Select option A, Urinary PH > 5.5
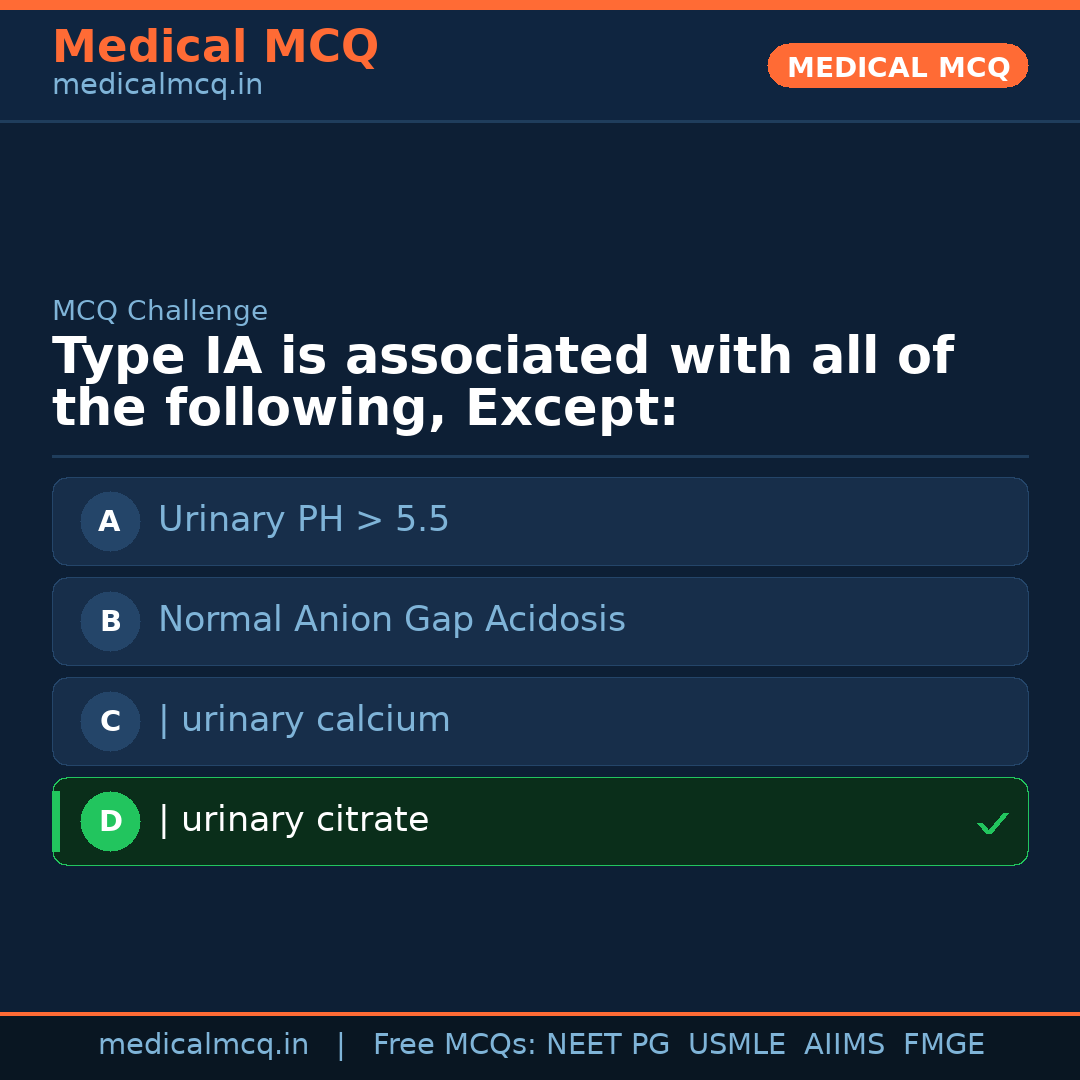1080x1080 pixels. tap(540, 521)
